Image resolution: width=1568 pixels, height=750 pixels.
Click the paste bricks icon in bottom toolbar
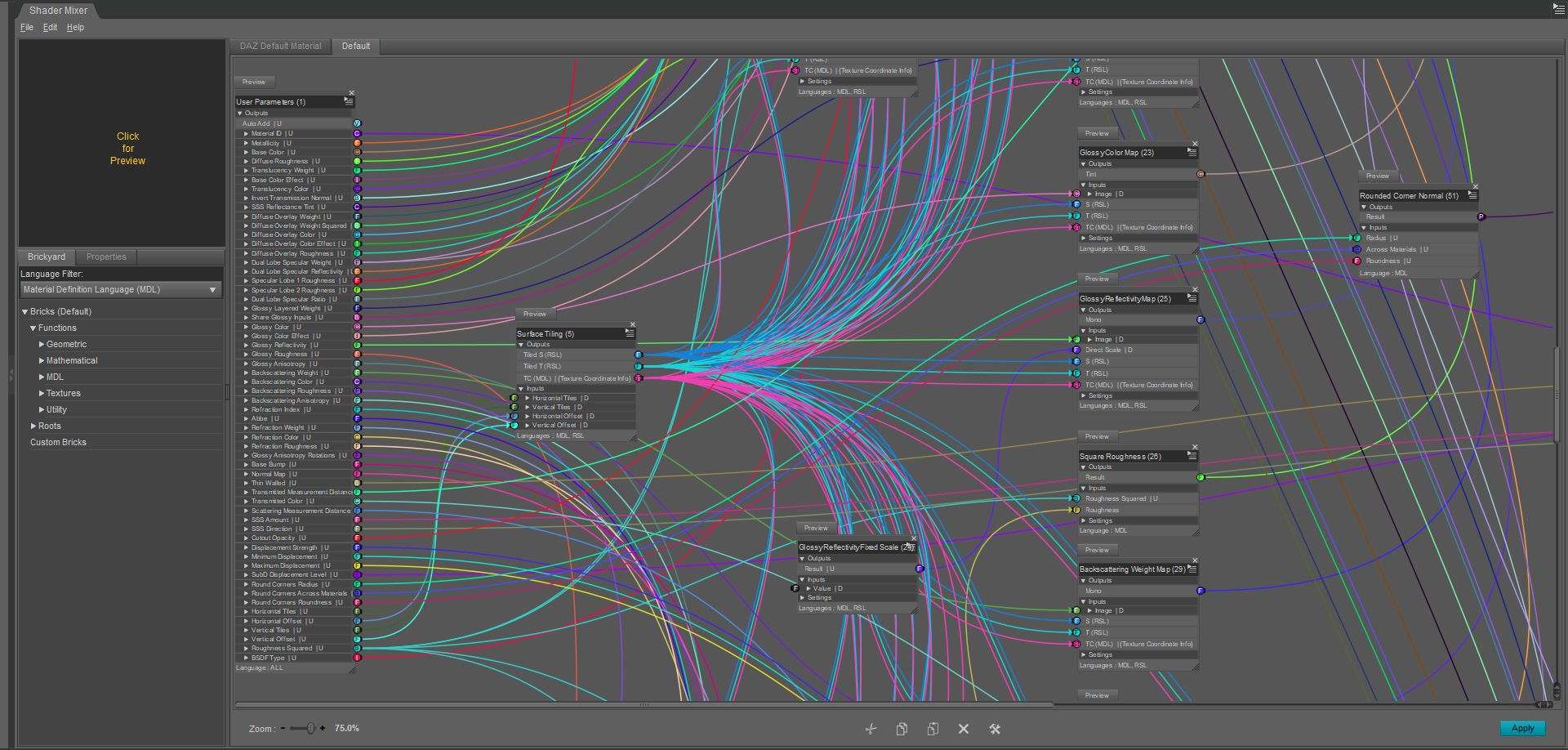coord(933,729)
